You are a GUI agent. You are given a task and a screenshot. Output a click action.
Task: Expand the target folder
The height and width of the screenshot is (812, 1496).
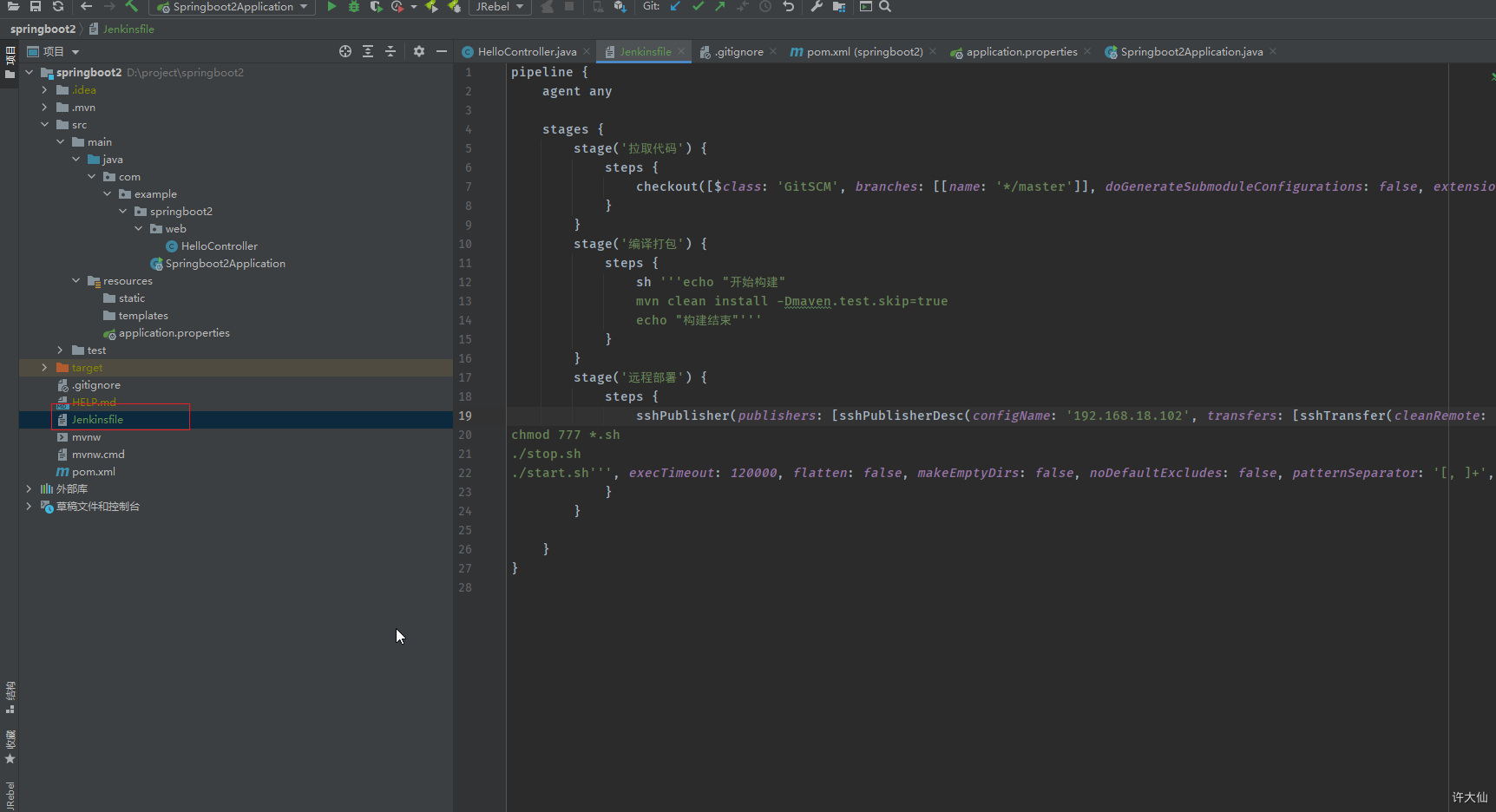click(x=45, y=368)
